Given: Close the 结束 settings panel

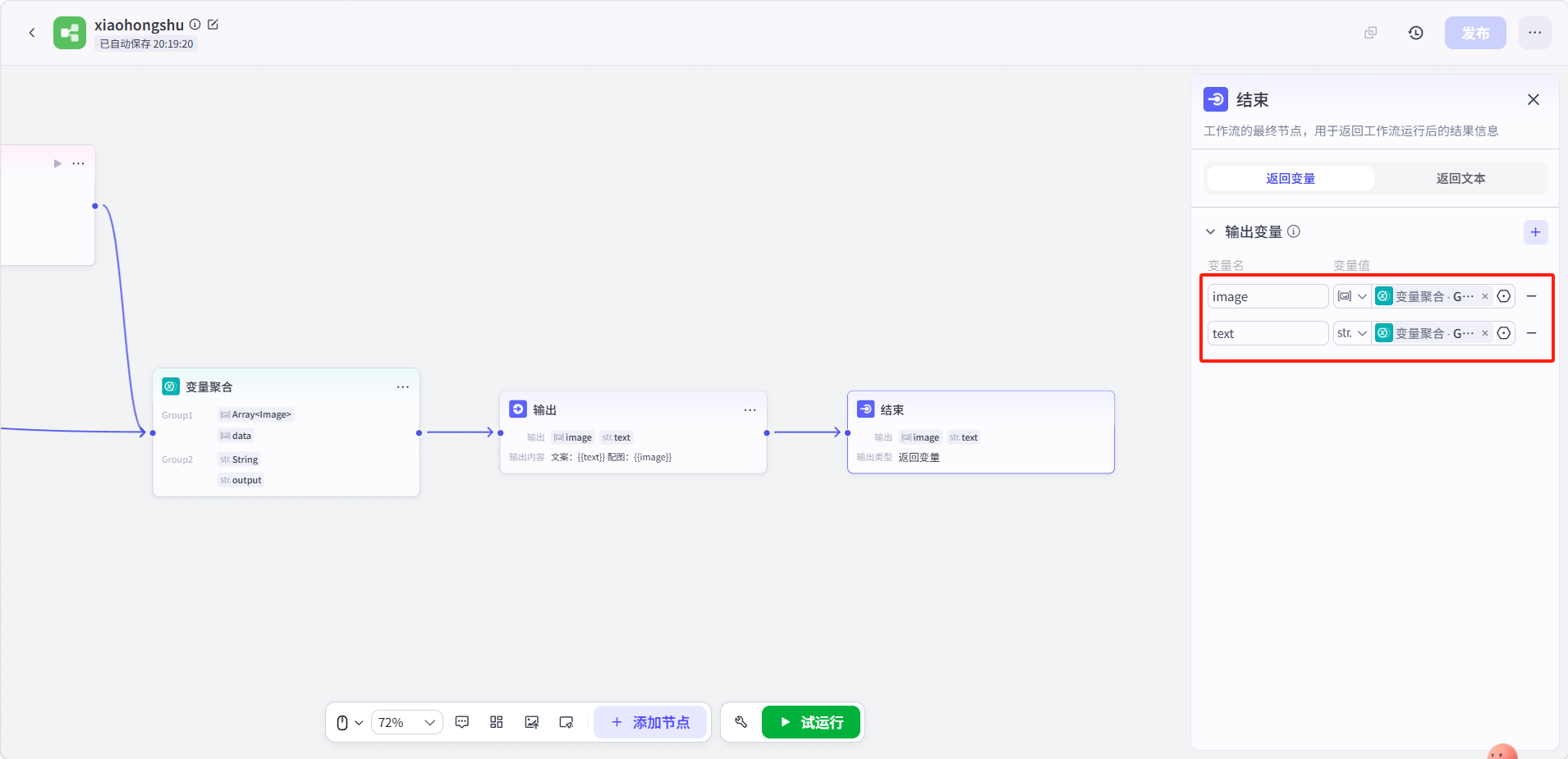Looking at the screenshot, I should [1534, 99].
